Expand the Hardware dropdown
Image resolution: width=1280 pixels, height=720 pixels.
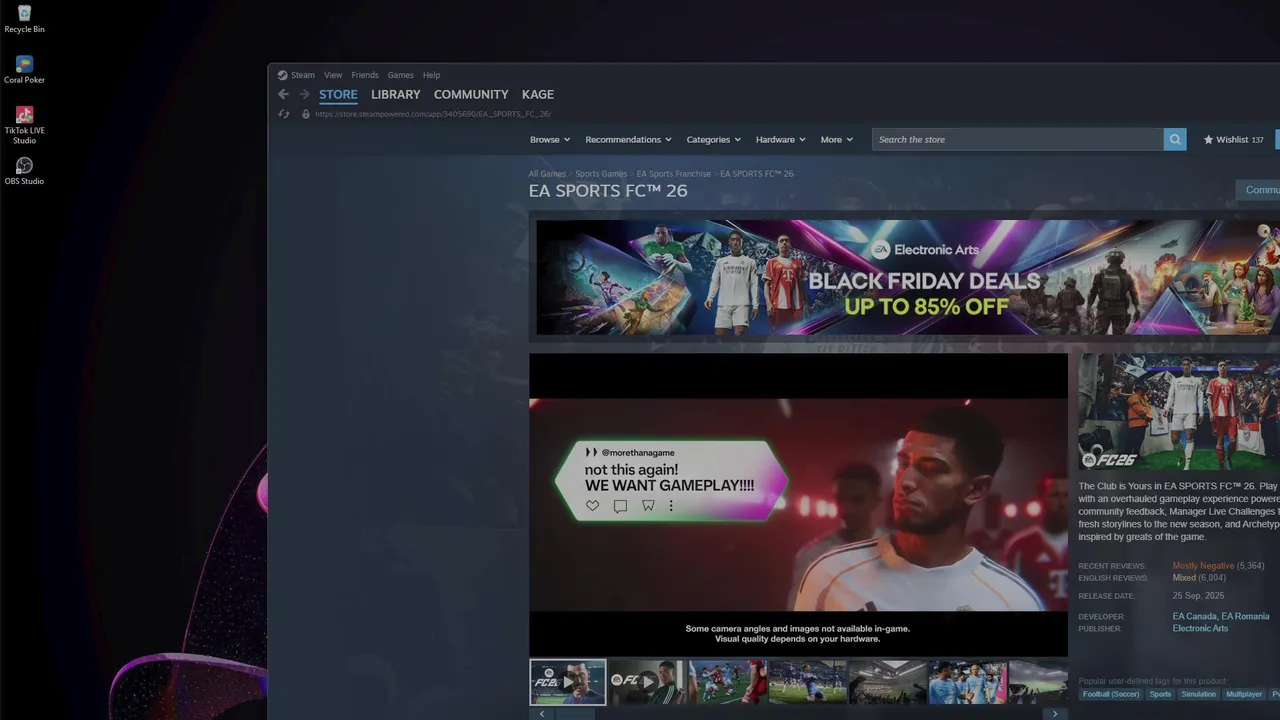point(780,140)
